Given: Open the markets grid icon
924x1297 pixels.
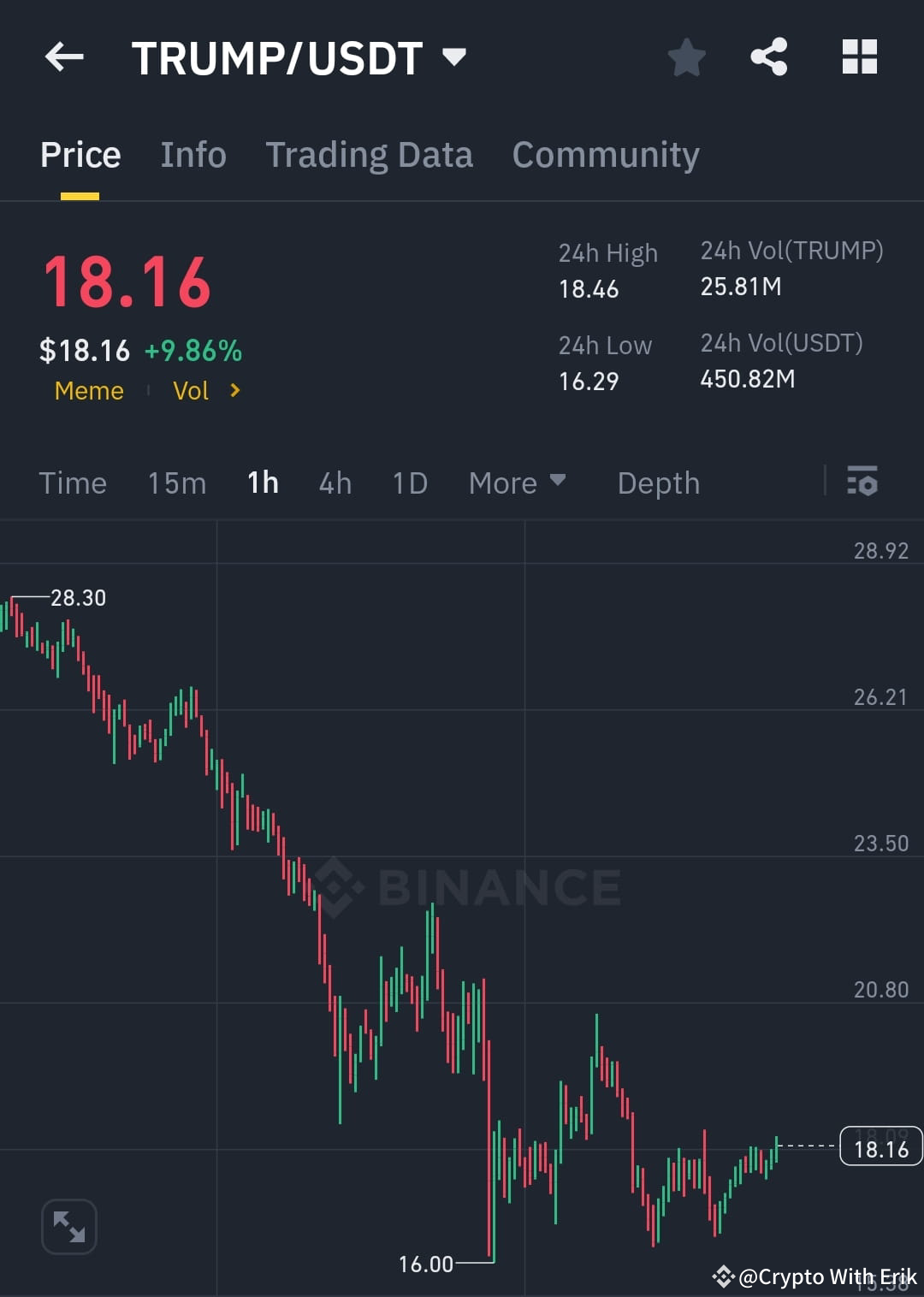Looking at the screenshot, I should click(x=860, y=56).
